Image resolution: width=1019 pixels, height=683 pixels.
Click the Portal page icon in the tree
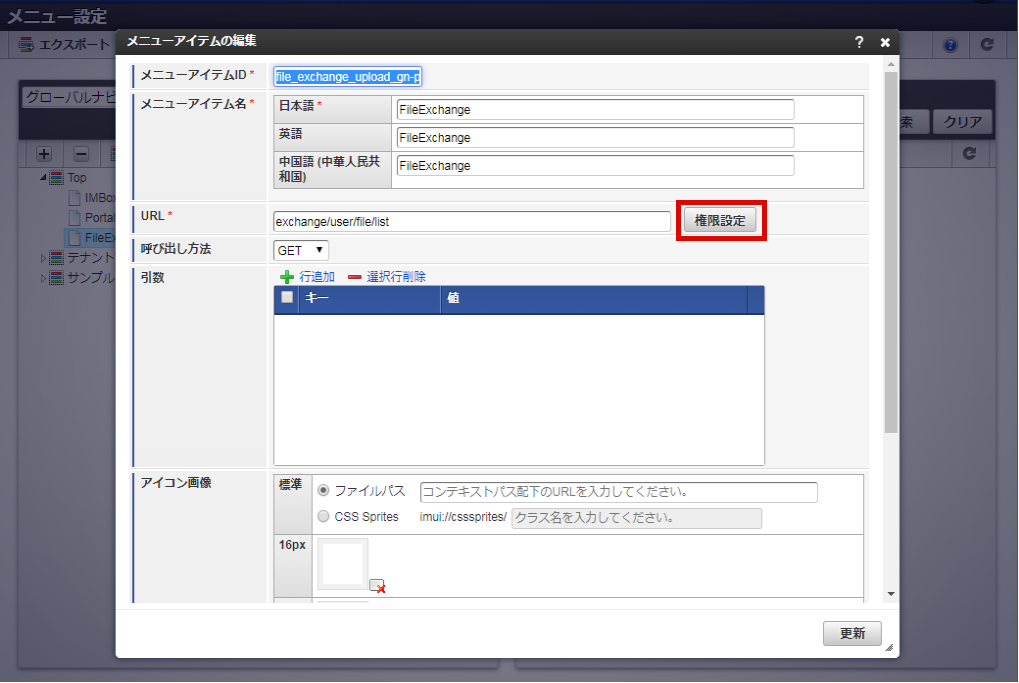pos(75,218)
